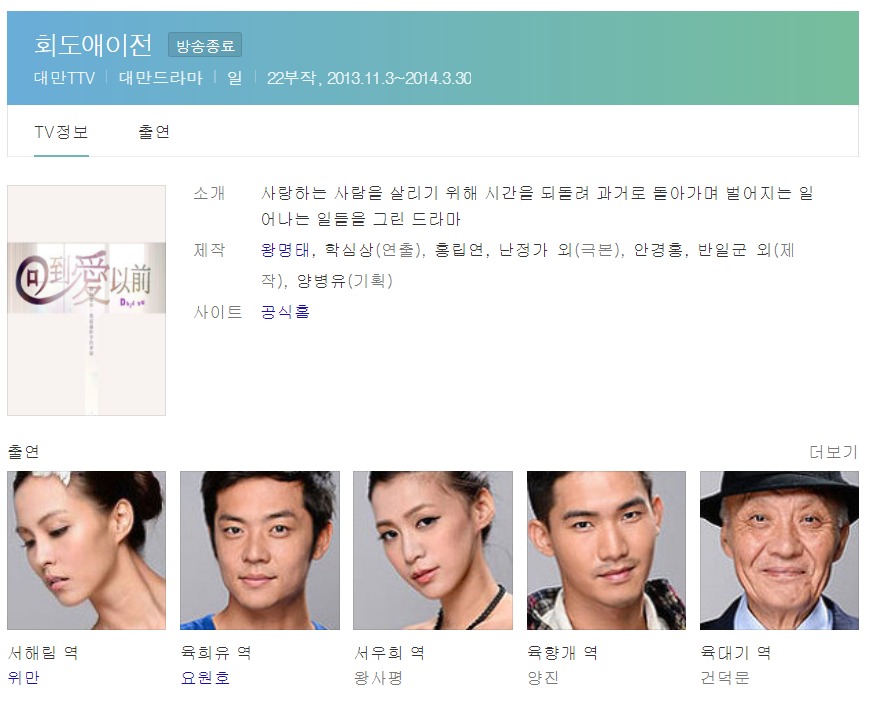Click the actor name 왕사평
This screenshot has width=879, height=706.
click(378, 678)
